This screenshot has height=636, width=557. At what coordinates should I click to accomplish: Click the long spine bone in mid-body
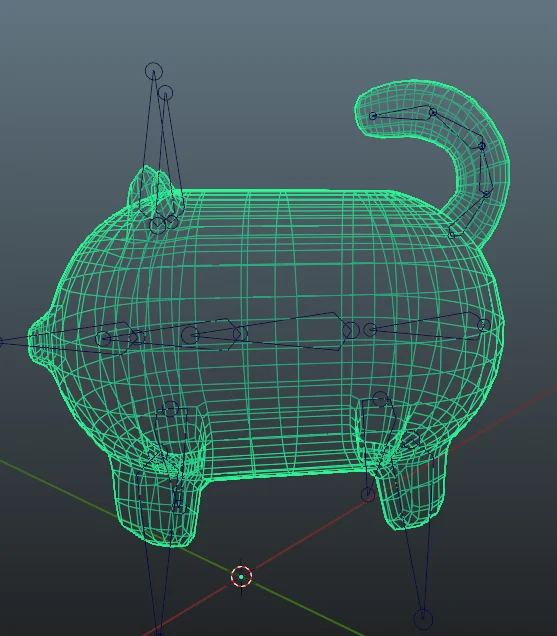[292, 331]
